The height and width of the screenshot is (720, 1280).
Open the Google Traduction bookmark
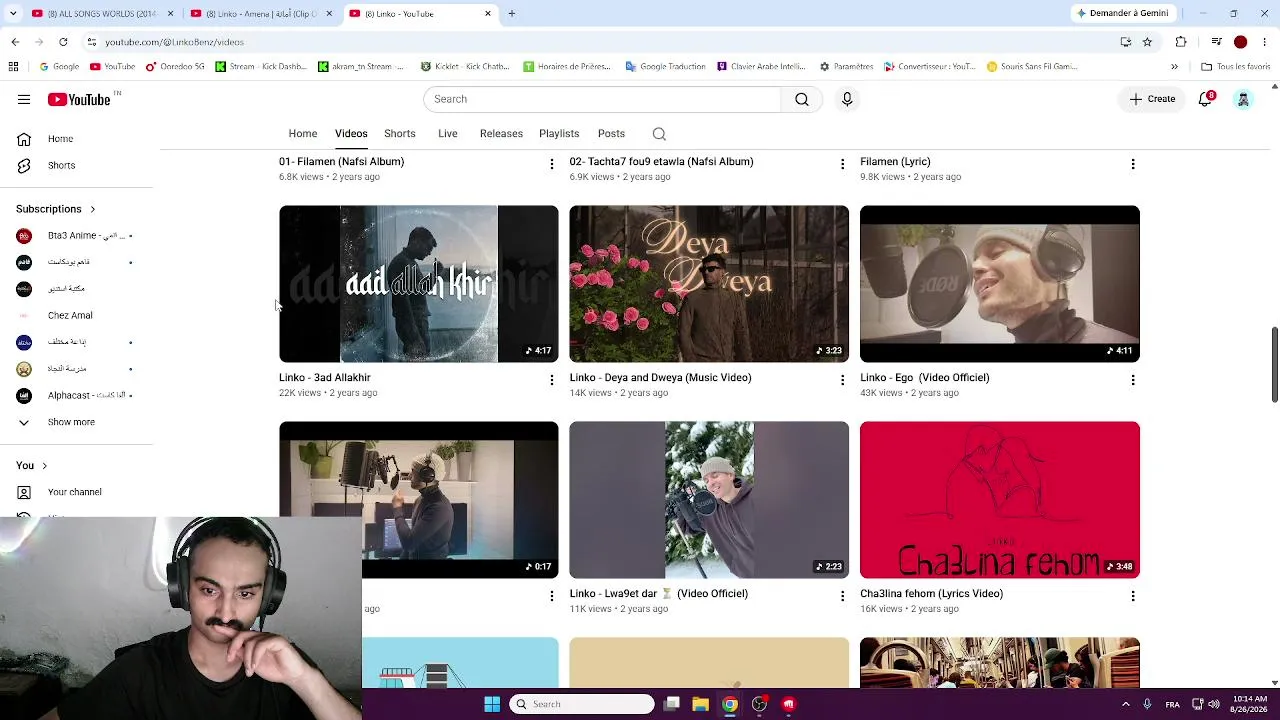[665, 67]
